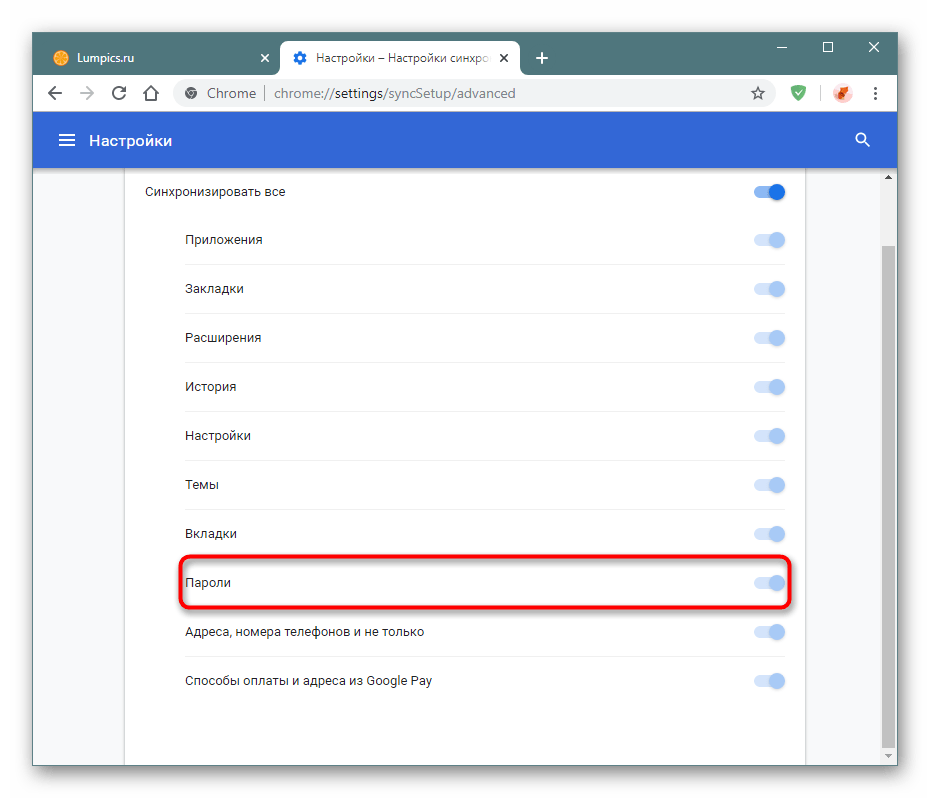The image size is (930, 798).
Task: Disable the Синхронизировать все toggle
Action: [770, 192]
